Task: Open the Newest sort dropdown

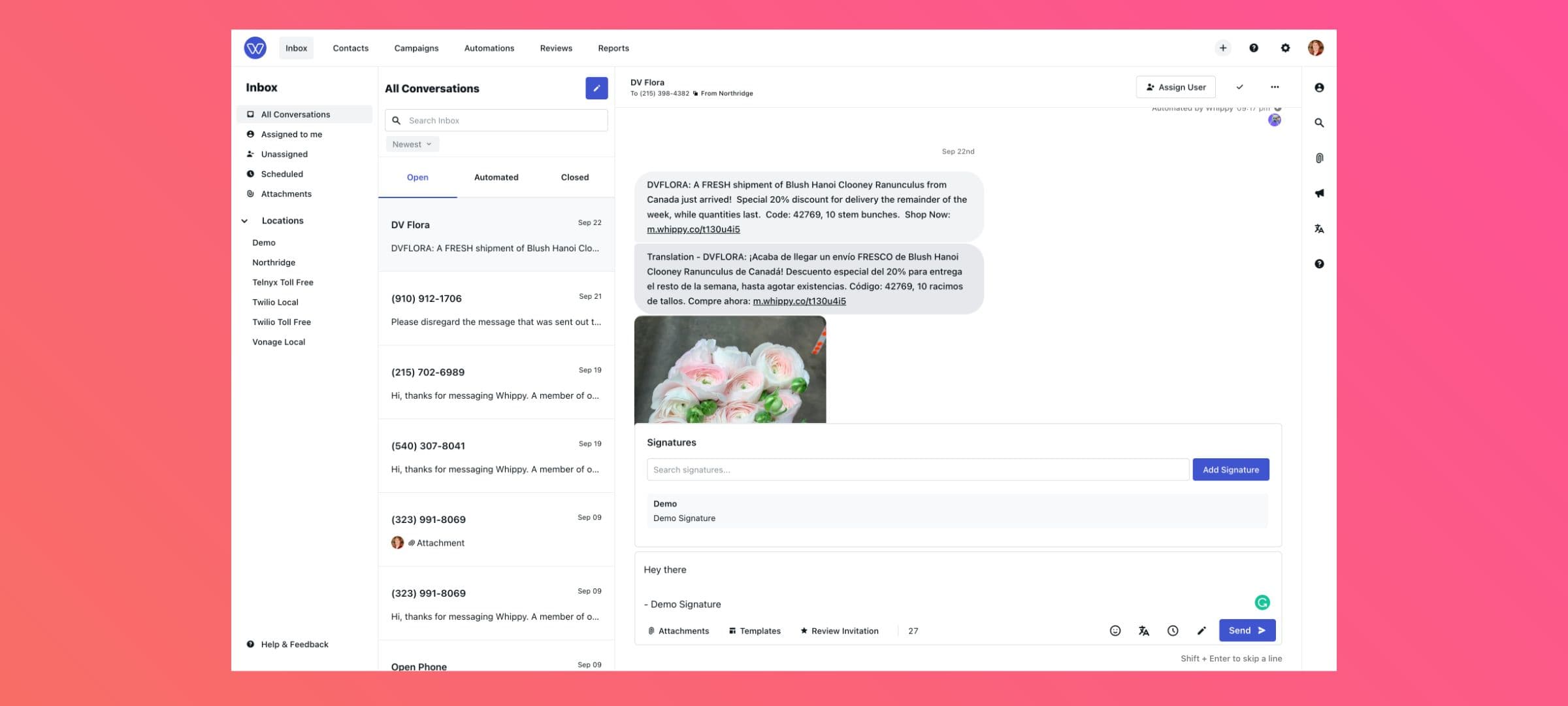Action: [x=412, y=144]
